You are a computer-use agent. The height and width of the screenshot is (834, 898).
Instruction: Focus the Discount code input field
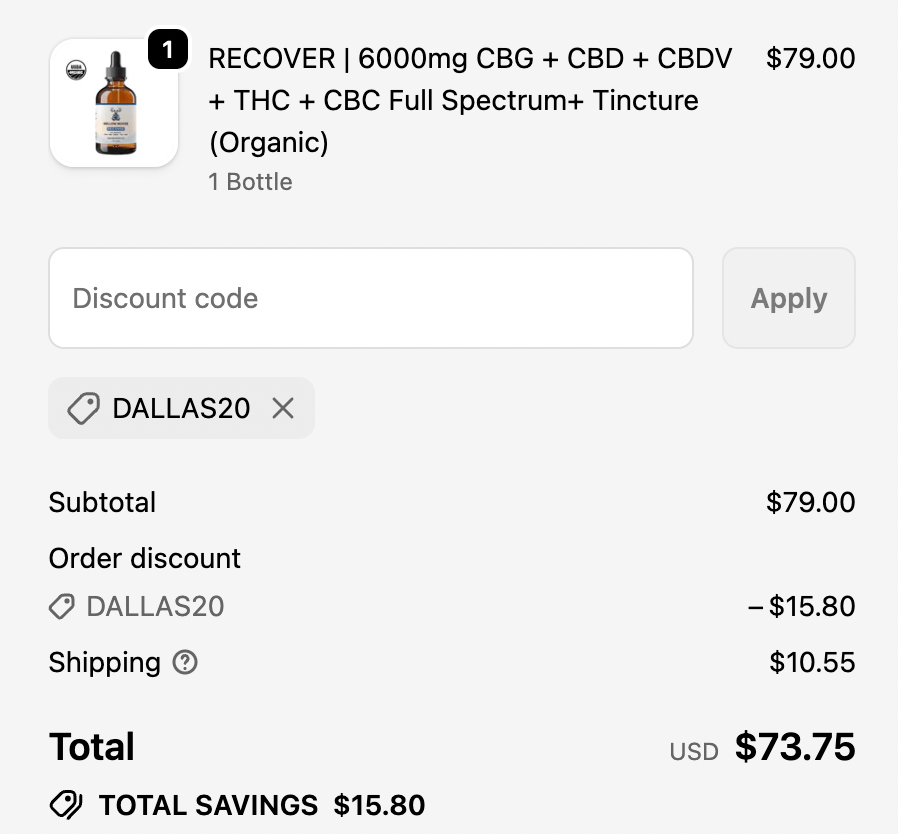370,298
